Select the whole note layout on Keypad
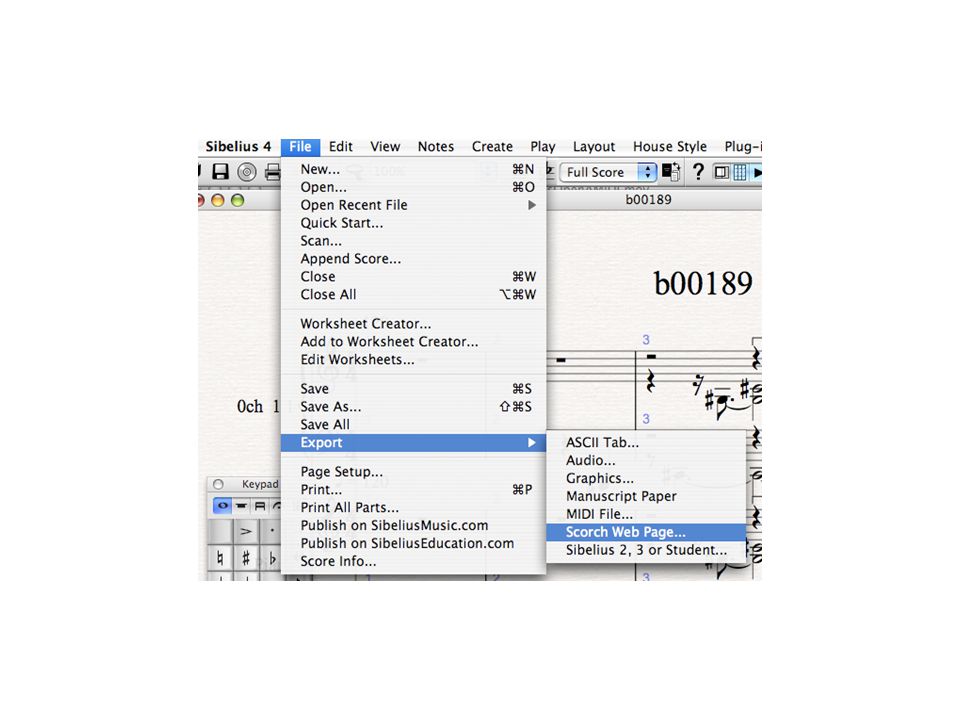 tap(222, 506)
